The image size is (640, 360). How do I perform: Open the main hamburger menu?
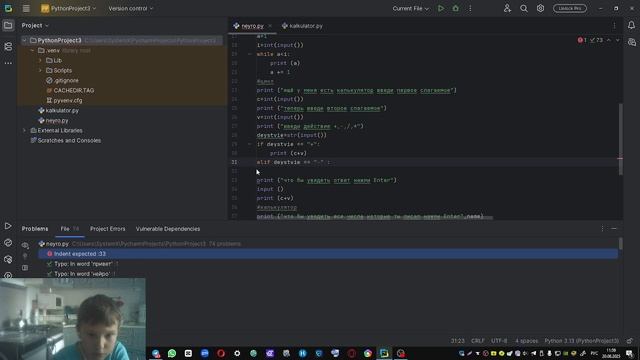click(x=26, y=8)
